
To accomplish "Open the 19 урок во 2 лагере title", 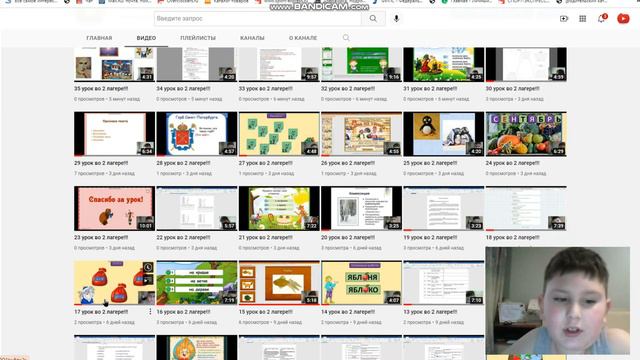I will [430, 237].
